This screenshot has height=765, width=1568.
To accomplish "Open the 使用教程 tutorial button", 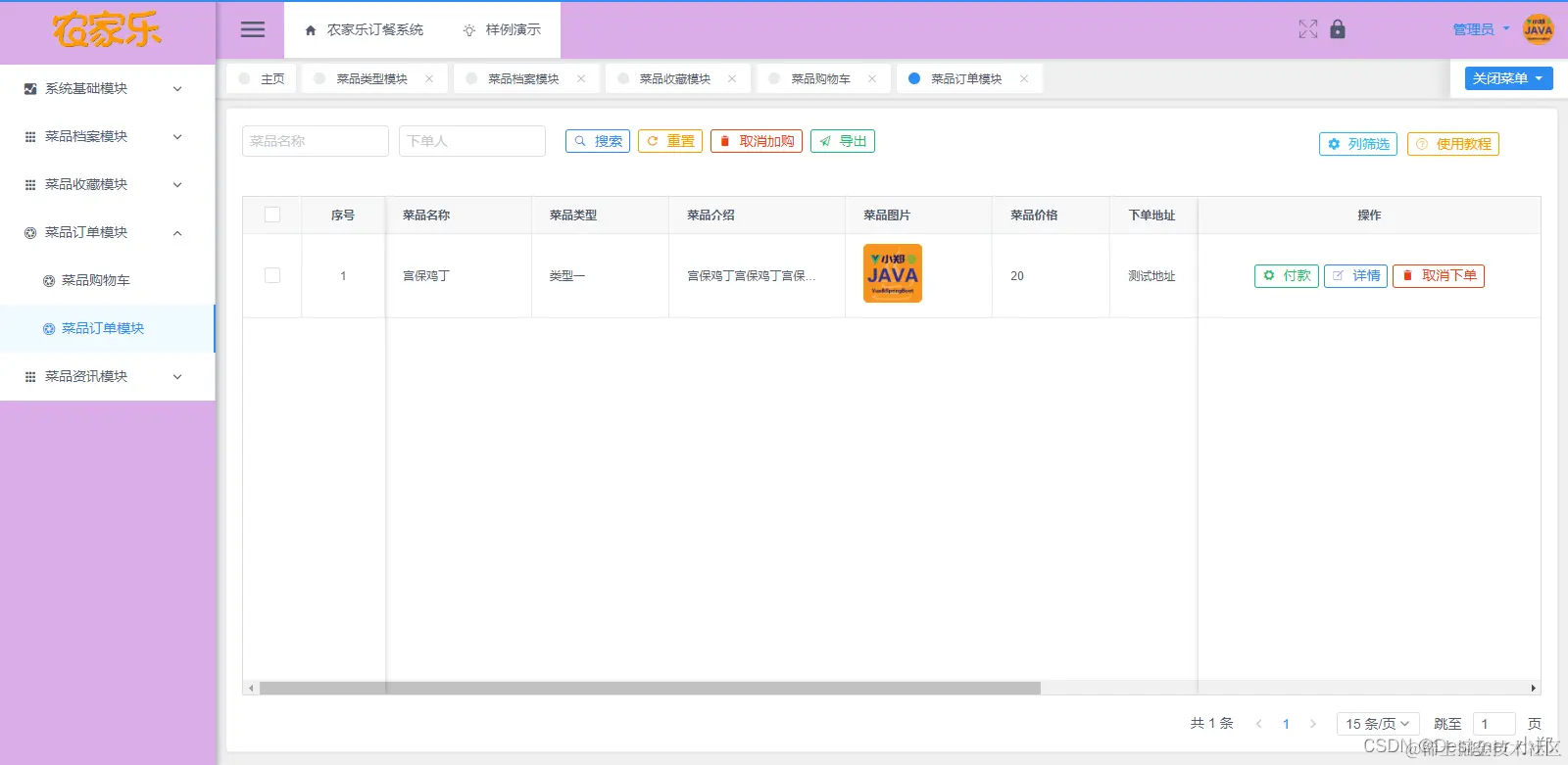I will pyautogui.click(x=1453, y=144).
